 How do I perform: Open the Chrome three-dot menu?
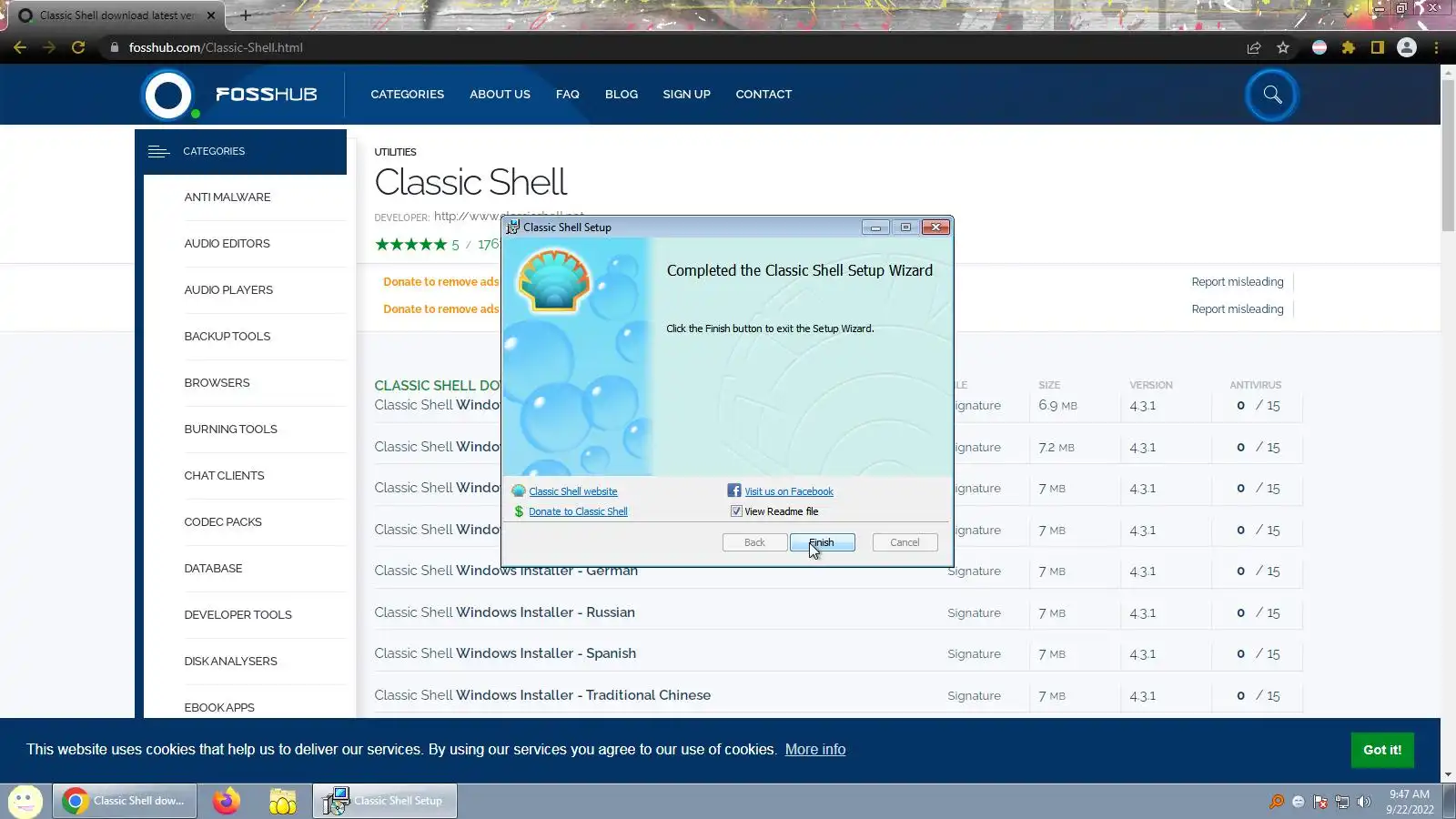1436,47
